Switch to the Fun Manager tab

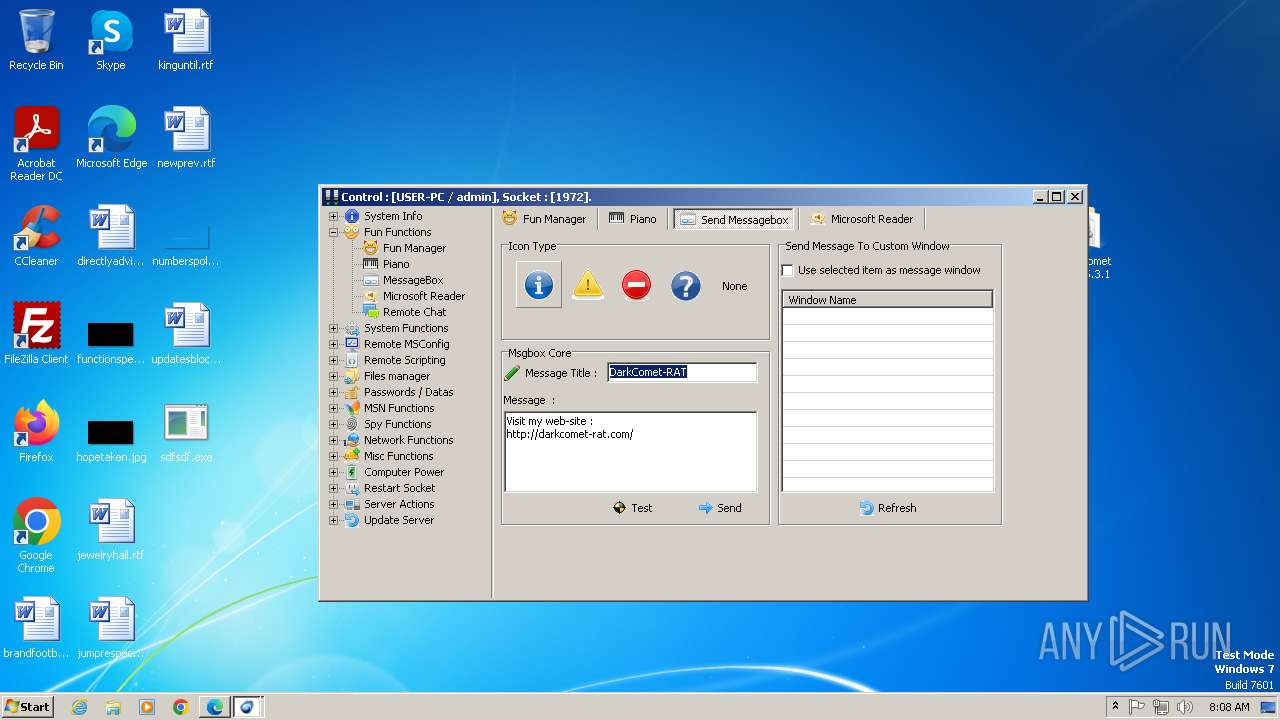tap(545, 219)
